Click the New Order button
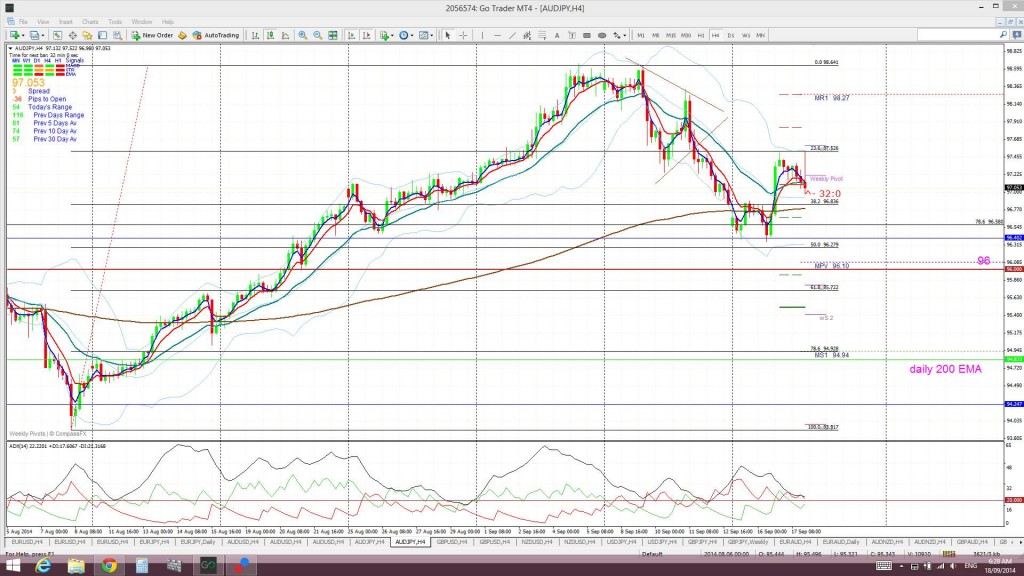The image size is (1024, 576). [152, 35]
